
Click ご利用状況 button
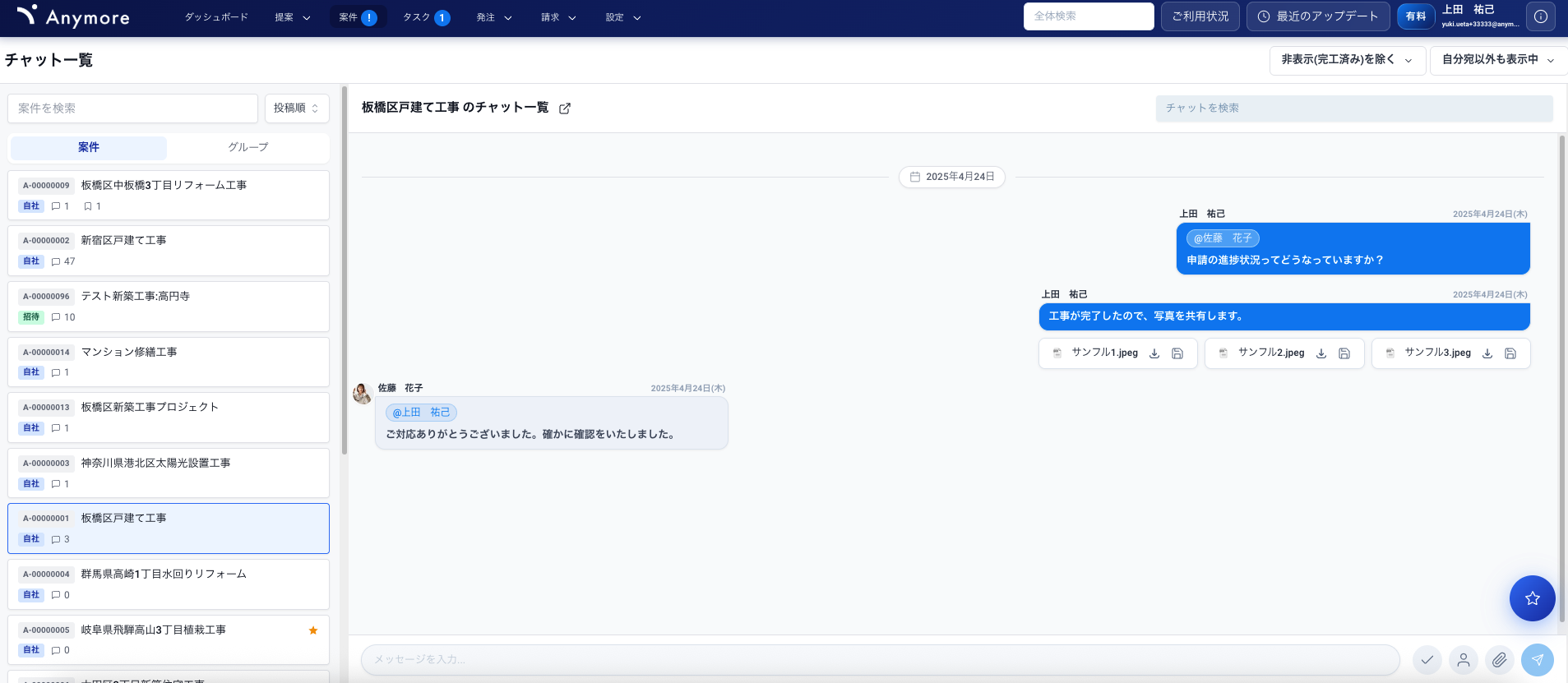pos(1200,16)
